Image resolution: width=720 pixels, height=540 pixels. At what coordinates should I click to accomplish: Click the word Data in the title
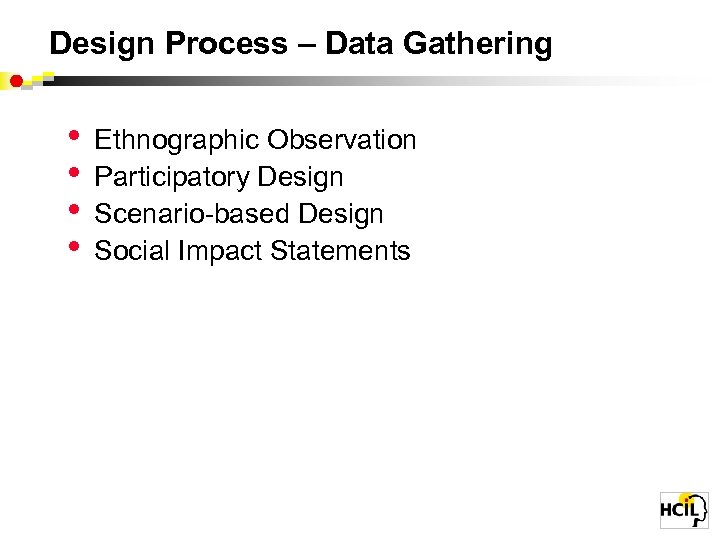pos(357,44)
